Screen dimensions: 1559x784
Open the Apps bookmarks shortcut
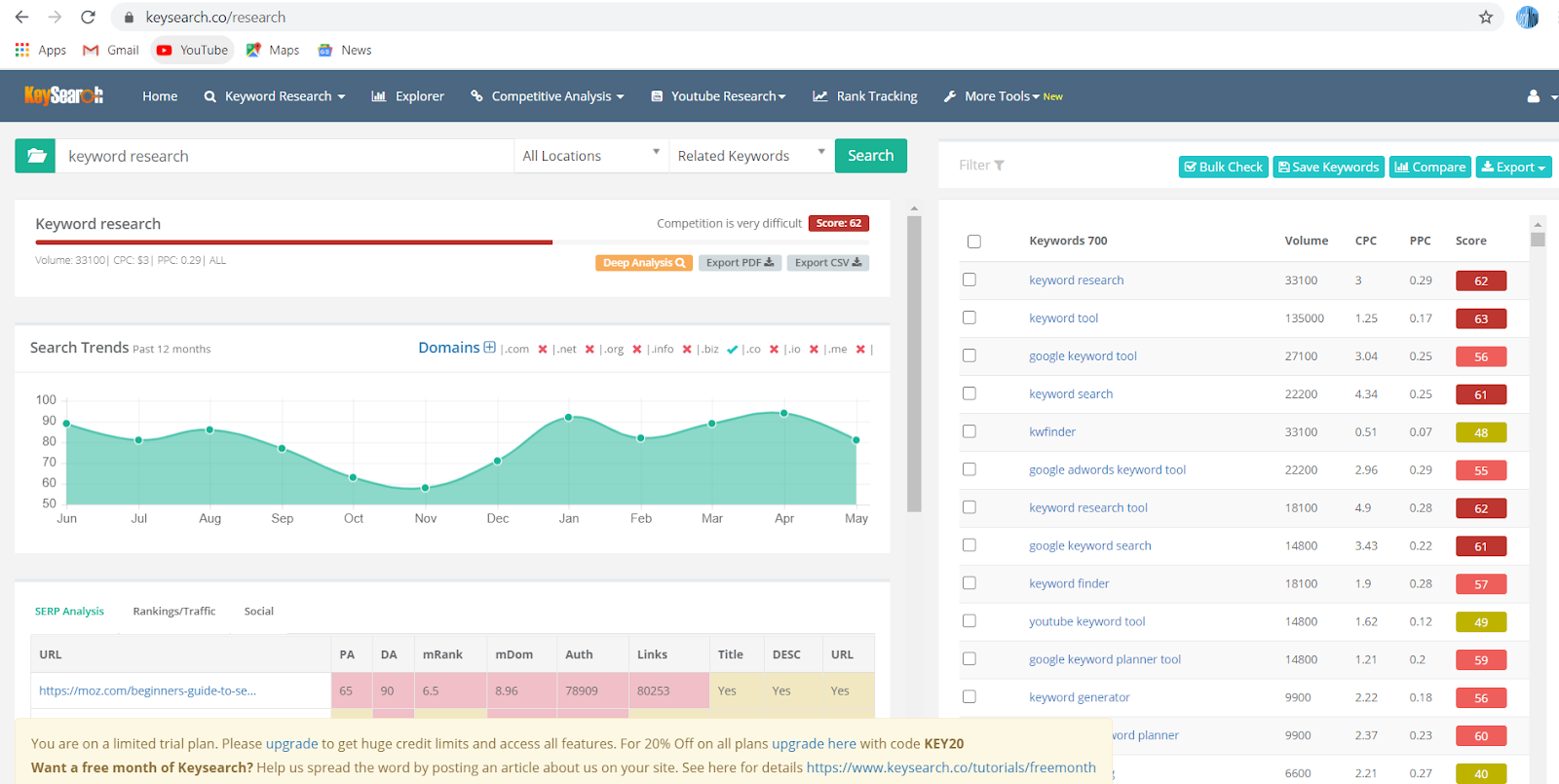coord(41,50)
